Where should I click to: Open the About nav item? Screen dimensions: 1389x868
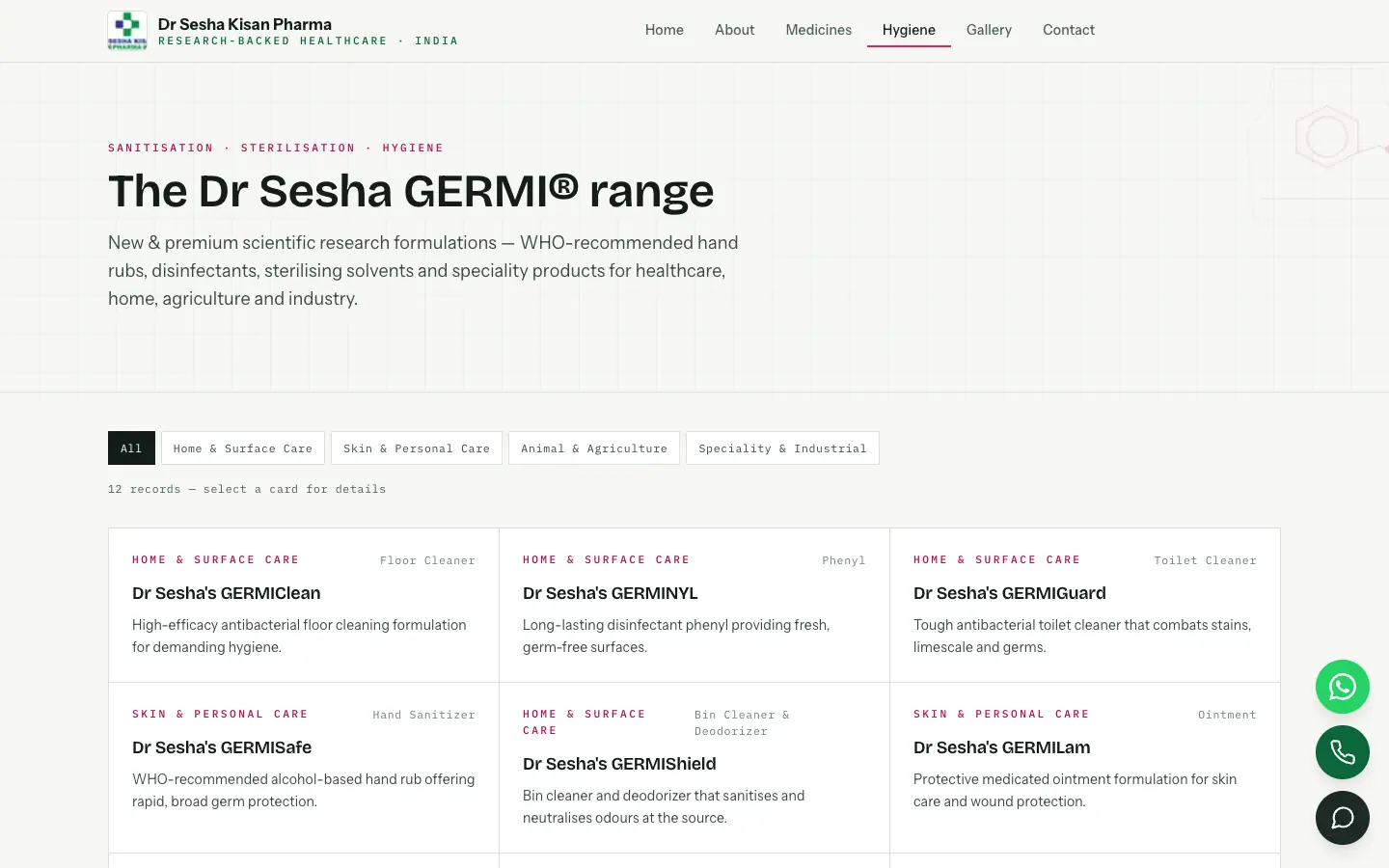click(x=734, y=30)
